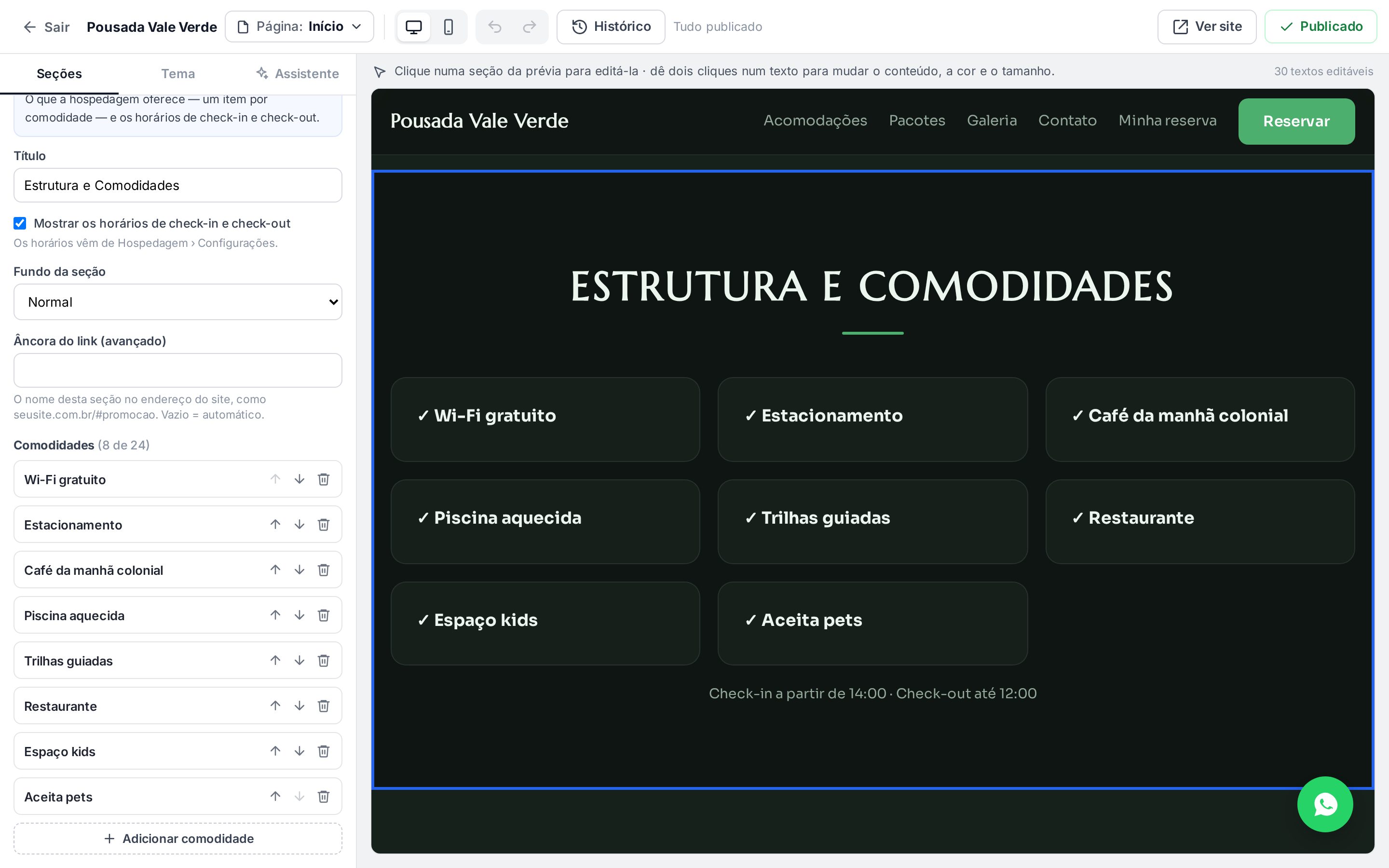Open the WhatsApp floating button

[x=1325, y=804]
